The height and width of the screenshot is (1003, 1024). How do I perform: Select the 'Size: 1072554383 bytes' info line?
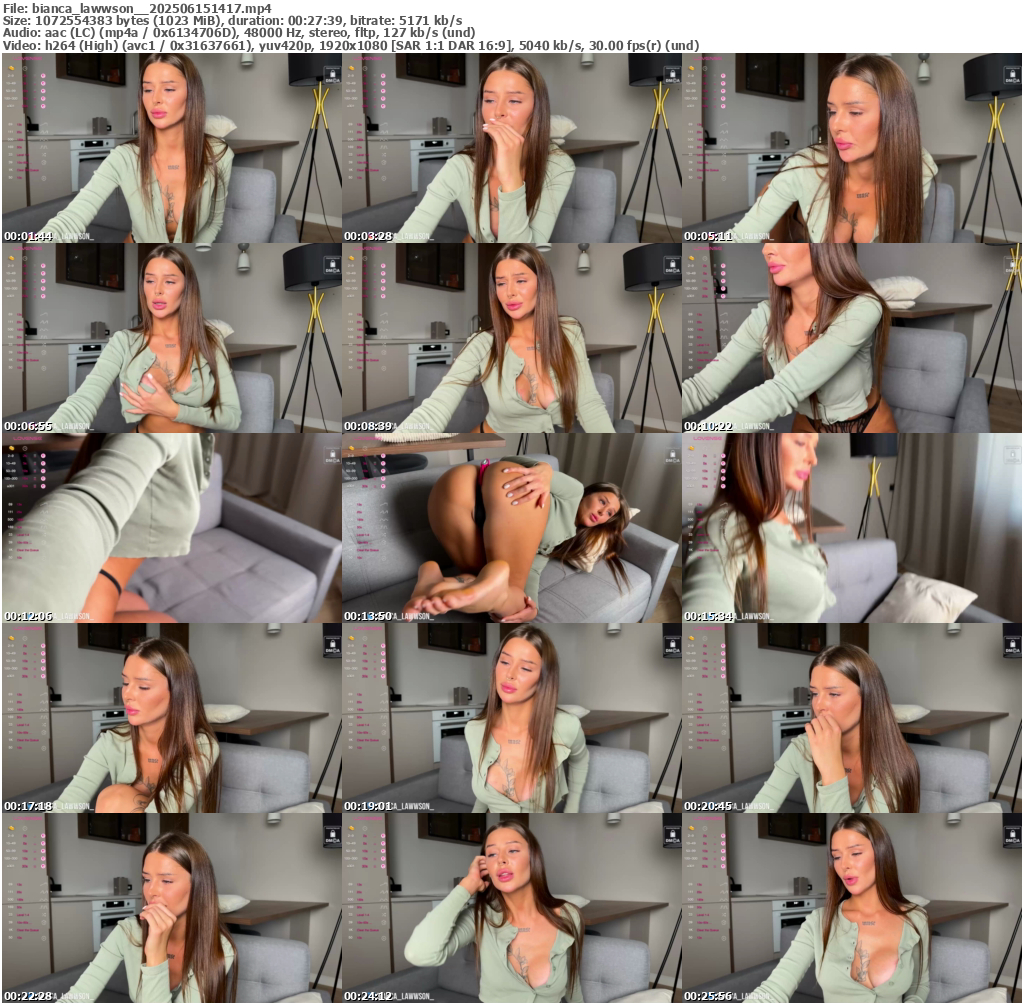click(232, 20)
